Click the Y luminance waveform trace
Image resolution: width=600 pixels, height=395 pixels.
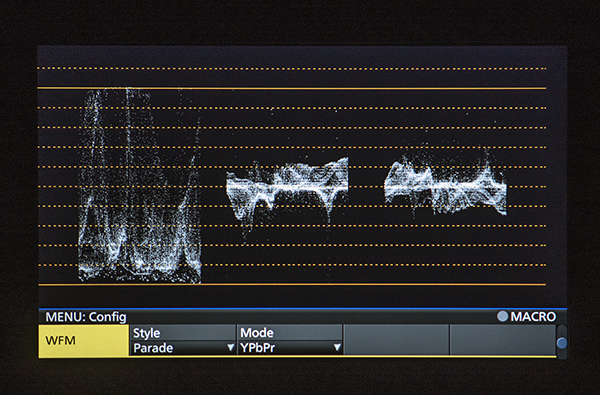tap(140, 186)
